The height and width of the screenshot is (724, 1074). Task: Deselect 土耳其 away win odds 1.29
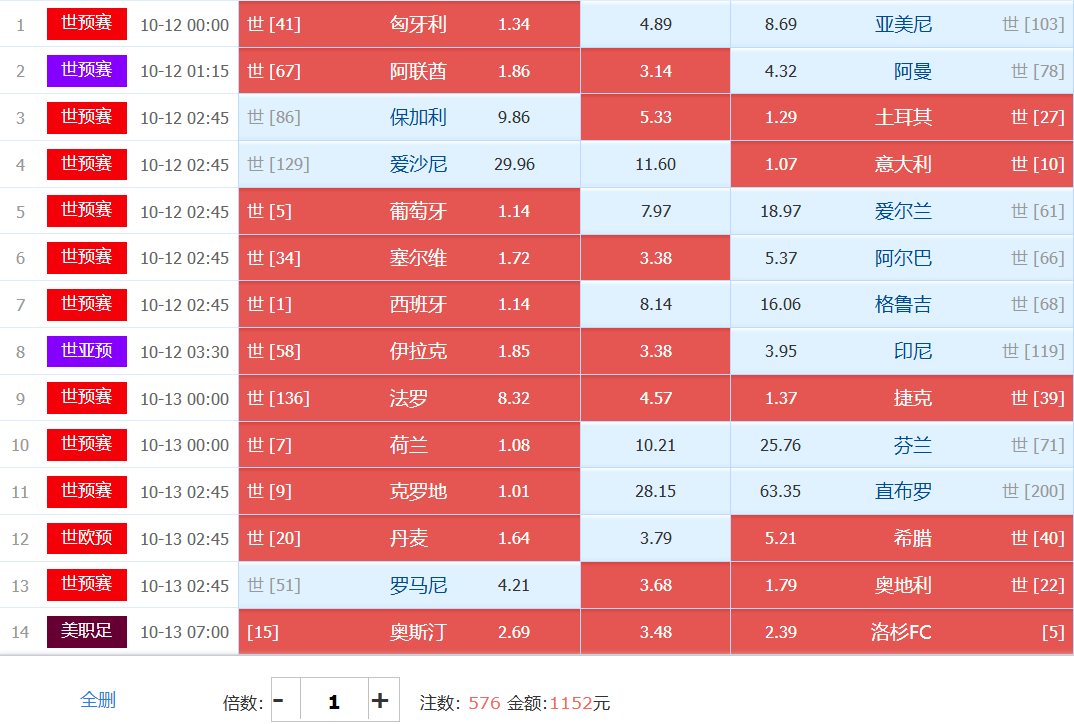[x=780, y=118]
